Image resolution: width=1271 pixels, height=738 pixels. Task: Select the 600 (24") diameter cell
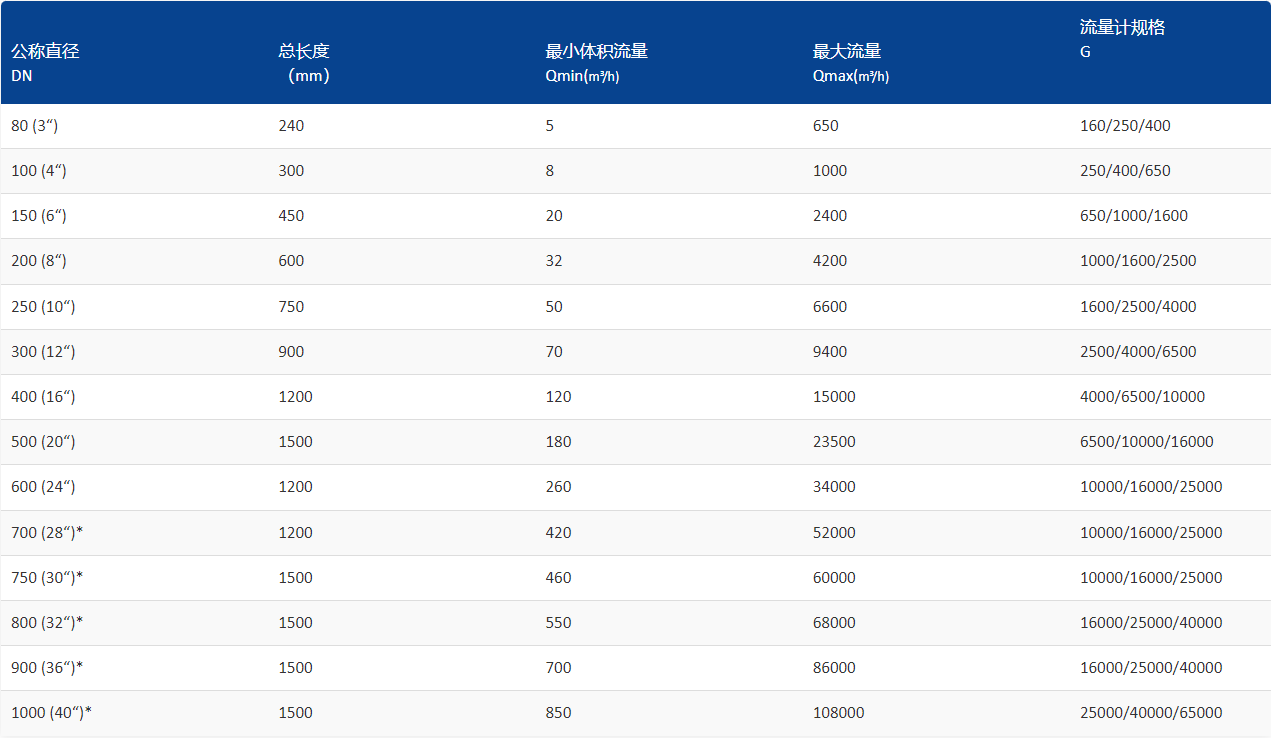[x=43, y=487]
